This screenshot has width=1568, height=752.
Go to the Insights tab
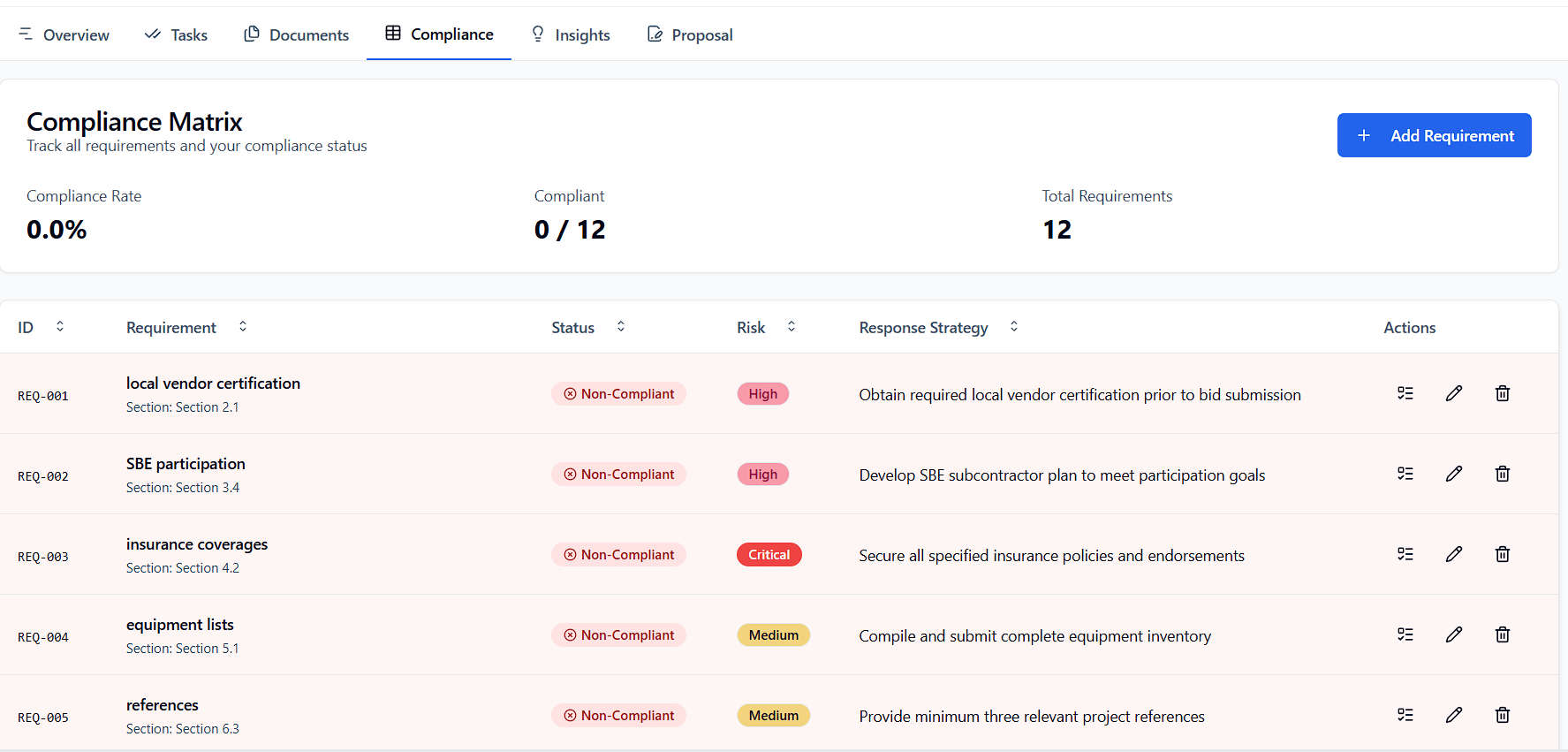click(570, 34)
